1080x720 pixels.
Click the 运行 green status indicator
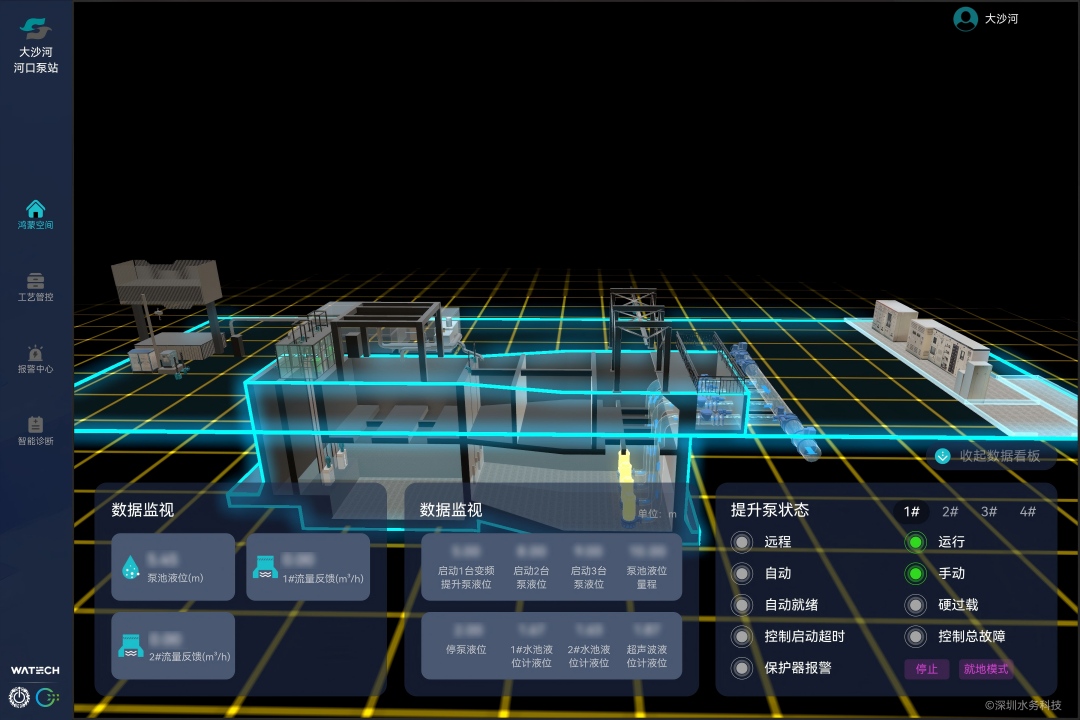click(x=915, y=542)
